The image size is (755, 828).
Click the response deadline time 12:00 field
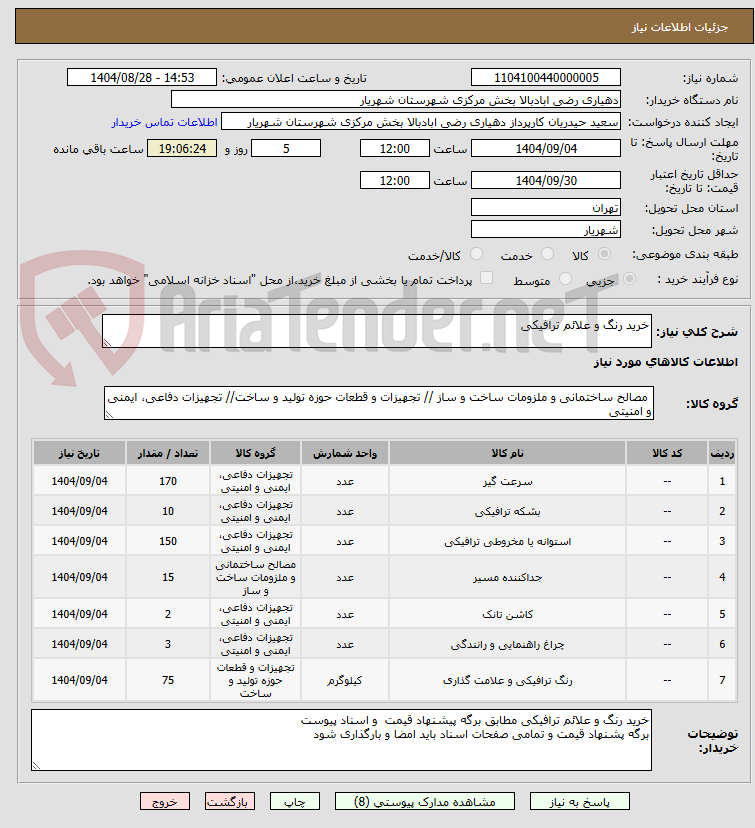(x=395, y=148)
